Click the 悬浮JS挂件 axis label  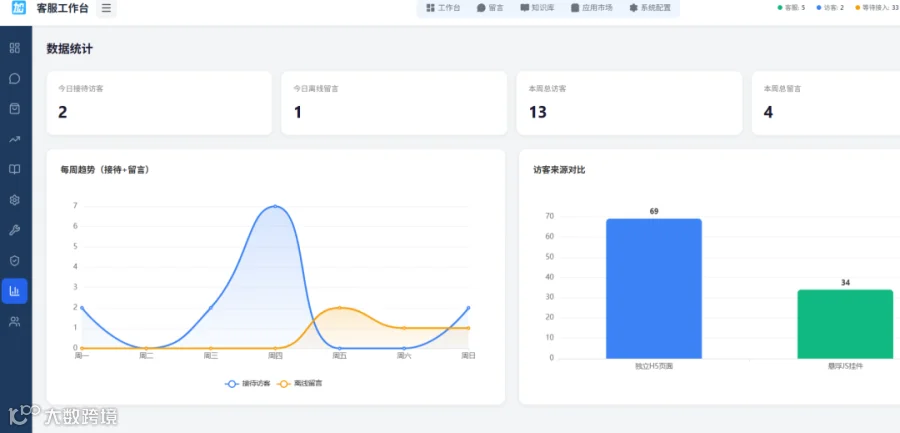coord(845,366)
